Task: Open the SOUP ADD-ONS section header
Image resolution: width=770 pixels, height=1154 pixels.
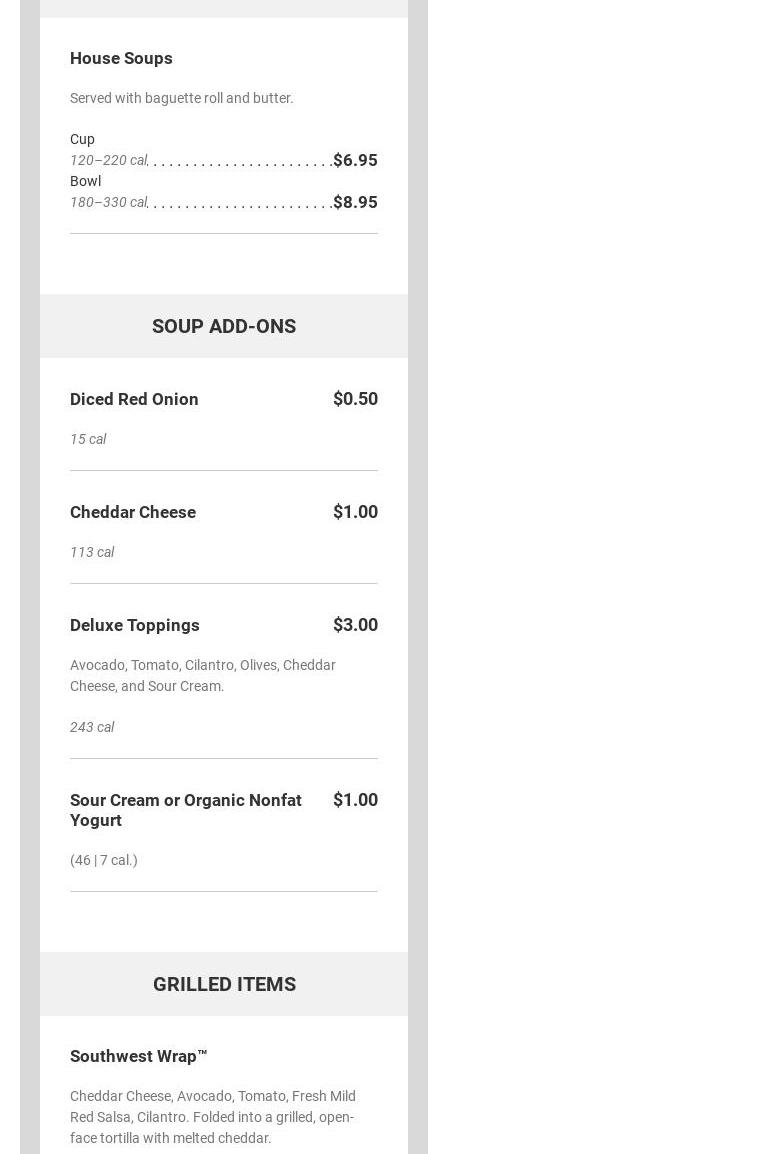Action: pos(224,326)
